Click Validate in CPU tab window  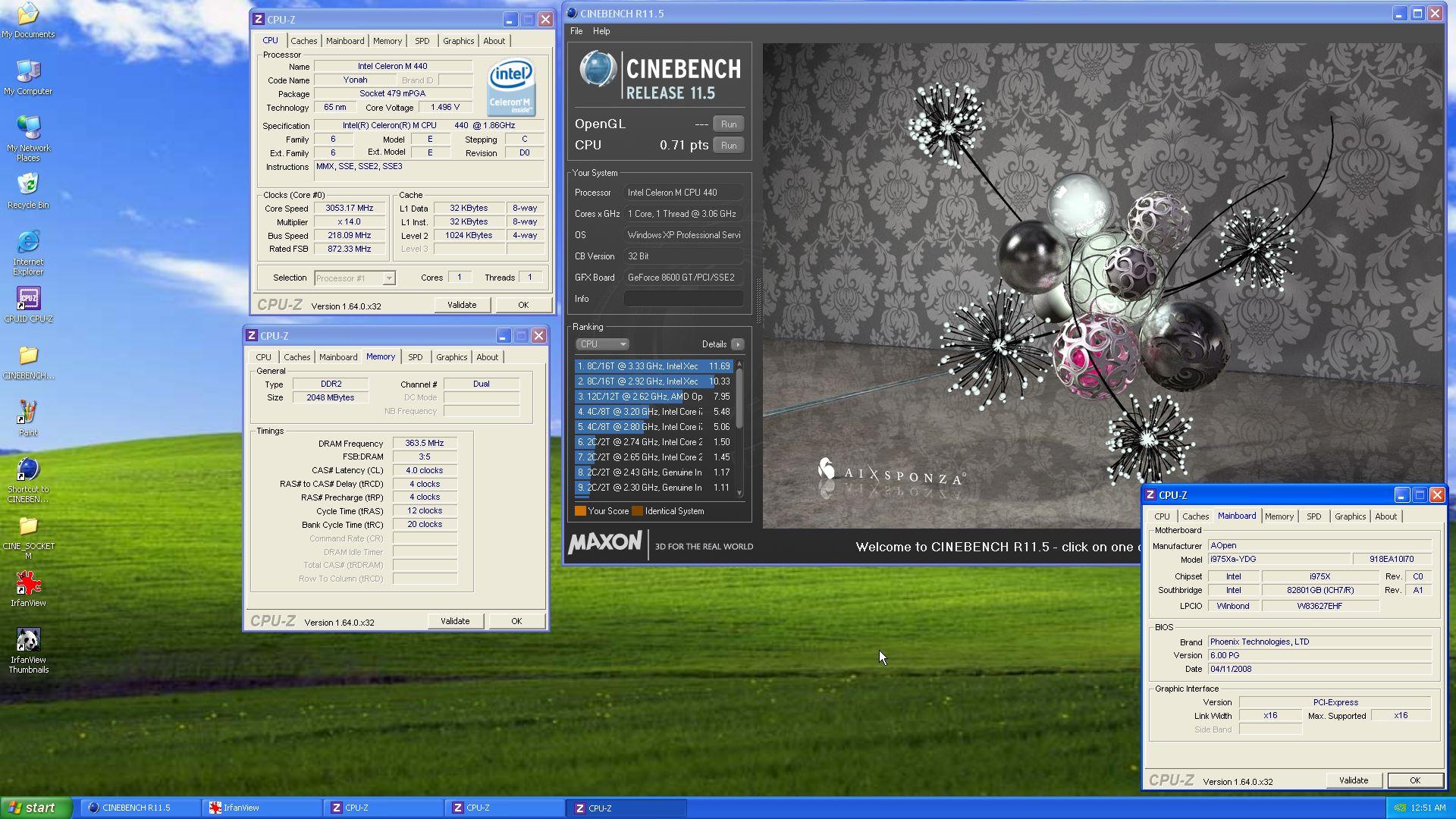click(x=462, y=305)
